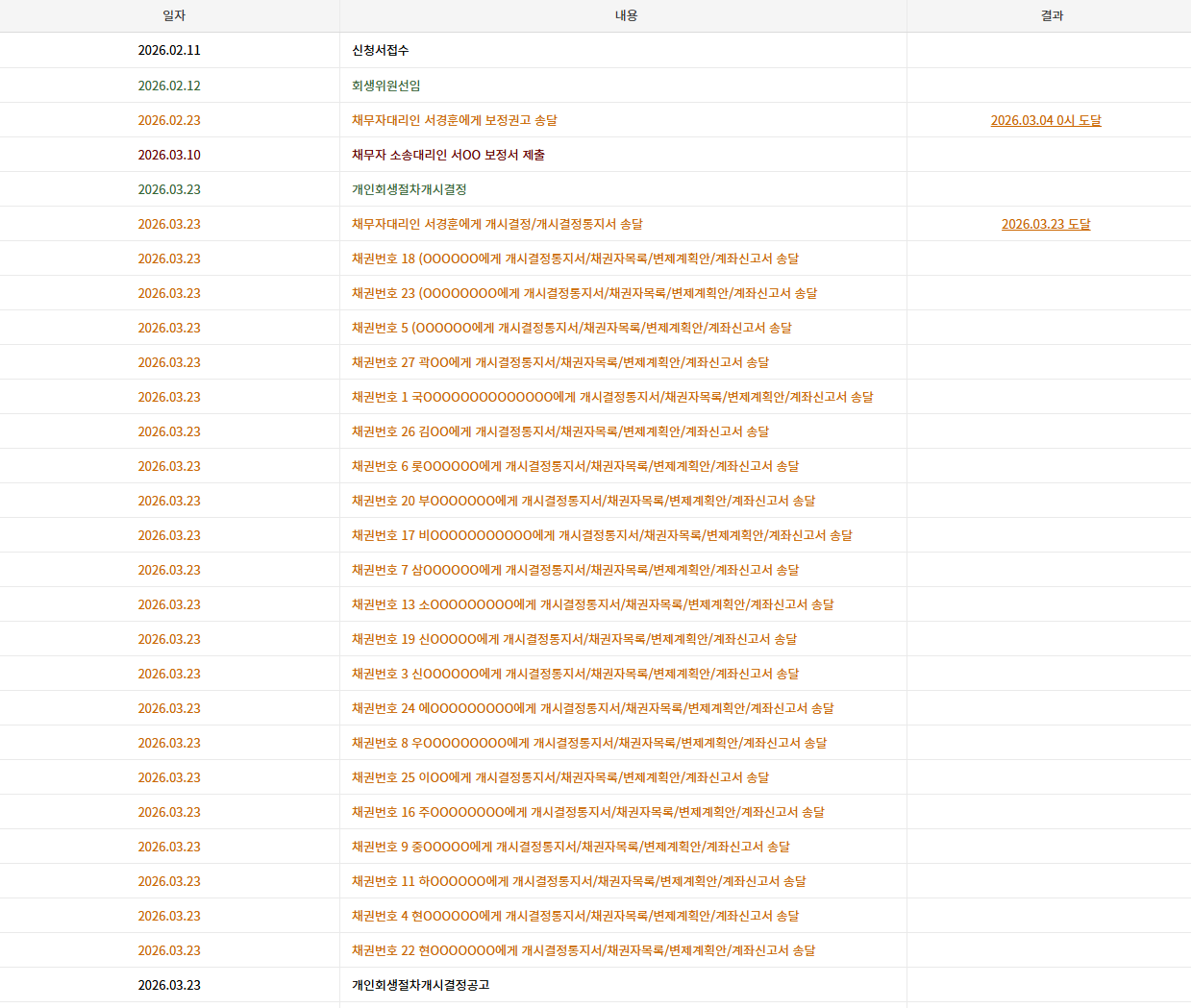Click the 채권번호 18 service entry
Viewport: 1192px width, 1008px height.
(x=575, y=258)
